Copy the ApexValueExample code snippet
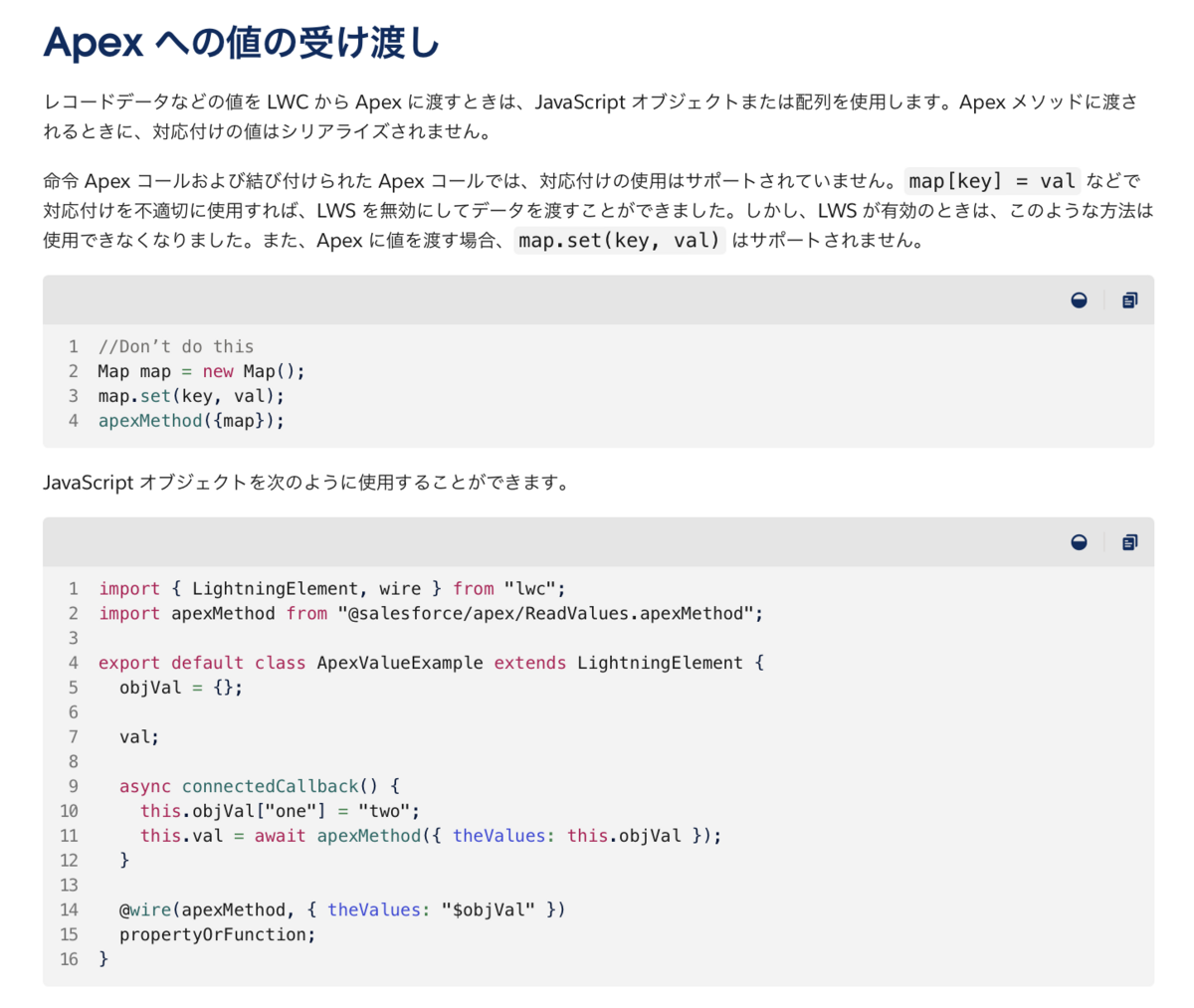The height and width of the screenshot is (1008, 1194). pyautogui.click(x=1129, y=542)
